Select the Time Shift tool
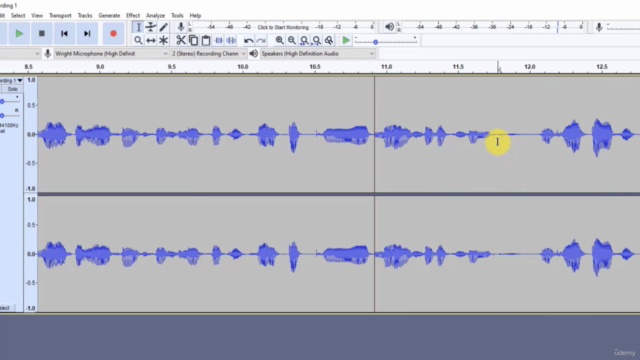This screenshot has width=640, height=360. pyautogui.click(x=151, y=40)
